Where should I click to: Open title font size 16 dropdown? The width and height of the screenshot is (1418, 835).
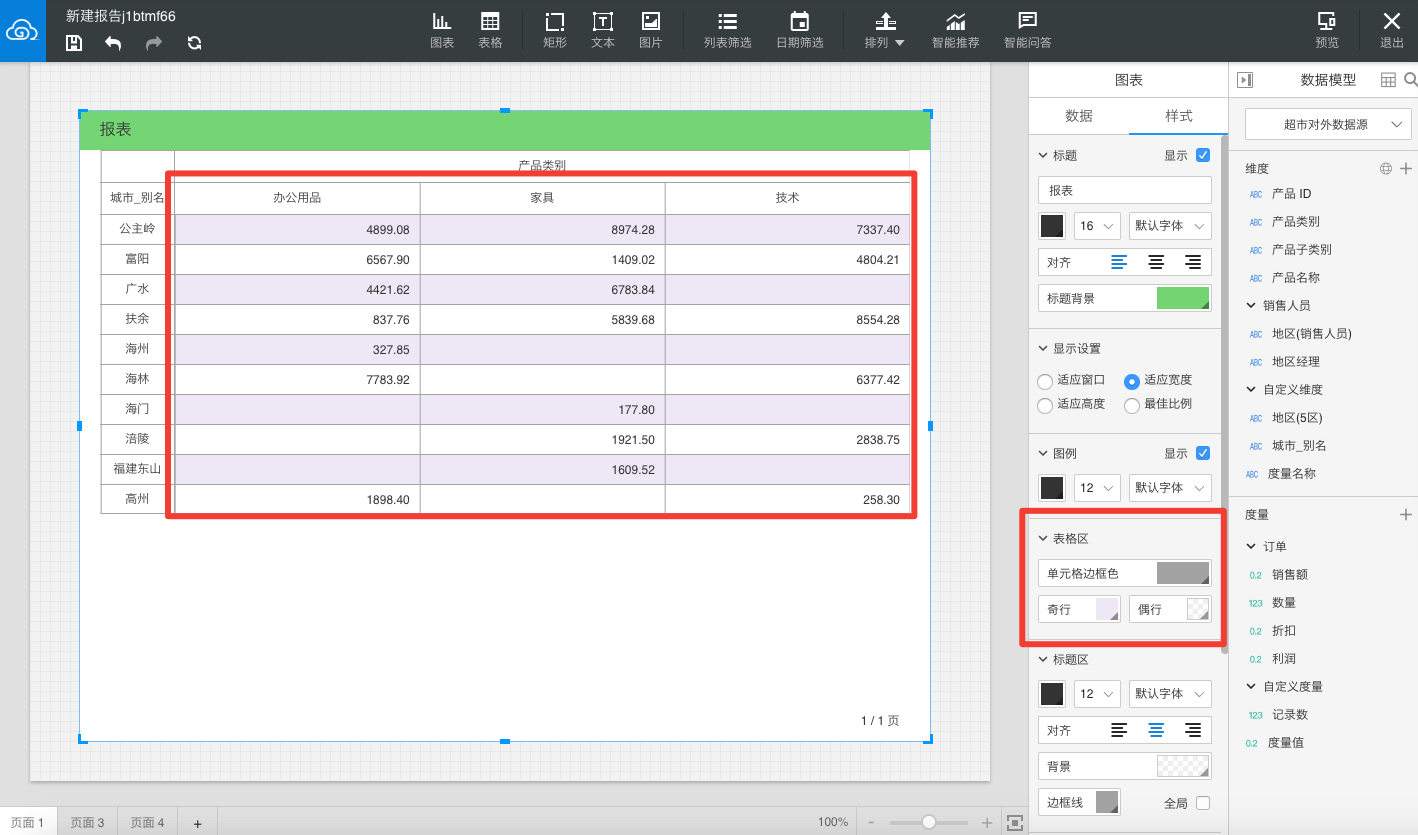(1097, 226)
